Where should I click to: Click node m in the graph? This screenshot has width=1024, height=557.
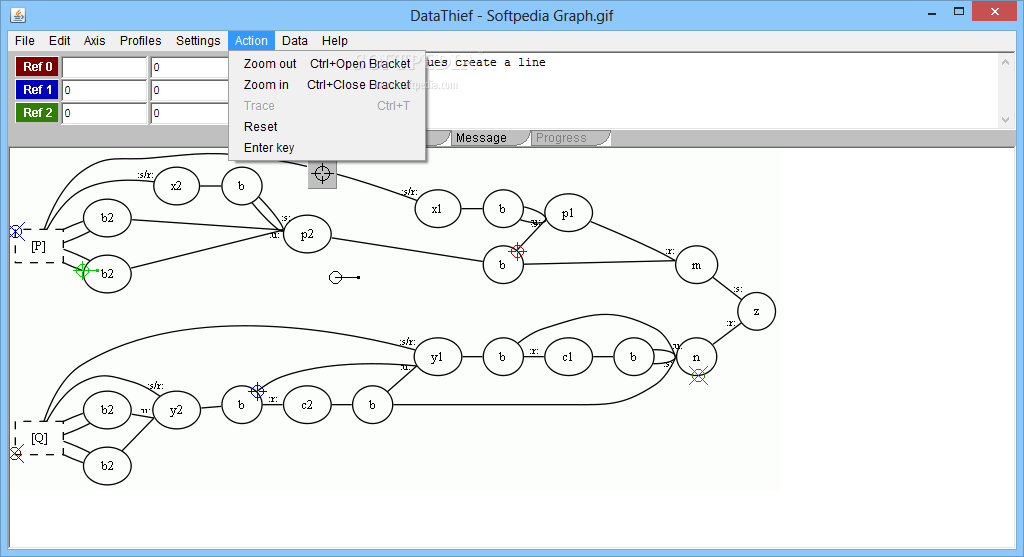[x=696, y=265]
